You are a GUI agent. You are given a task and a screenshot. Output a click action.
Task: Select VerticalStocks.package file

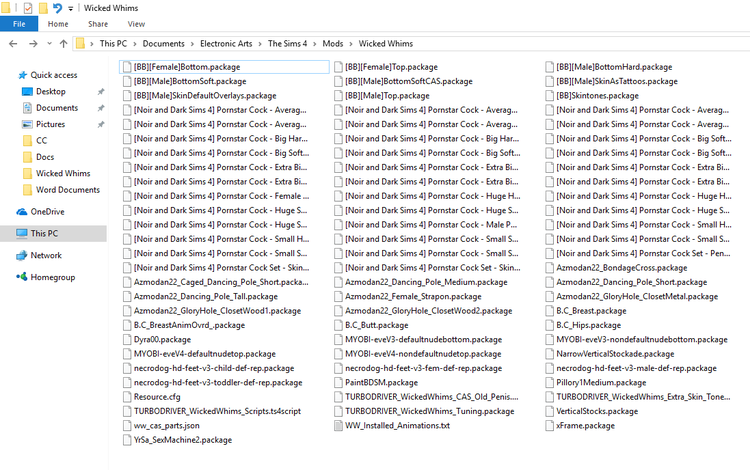(597, 411)
